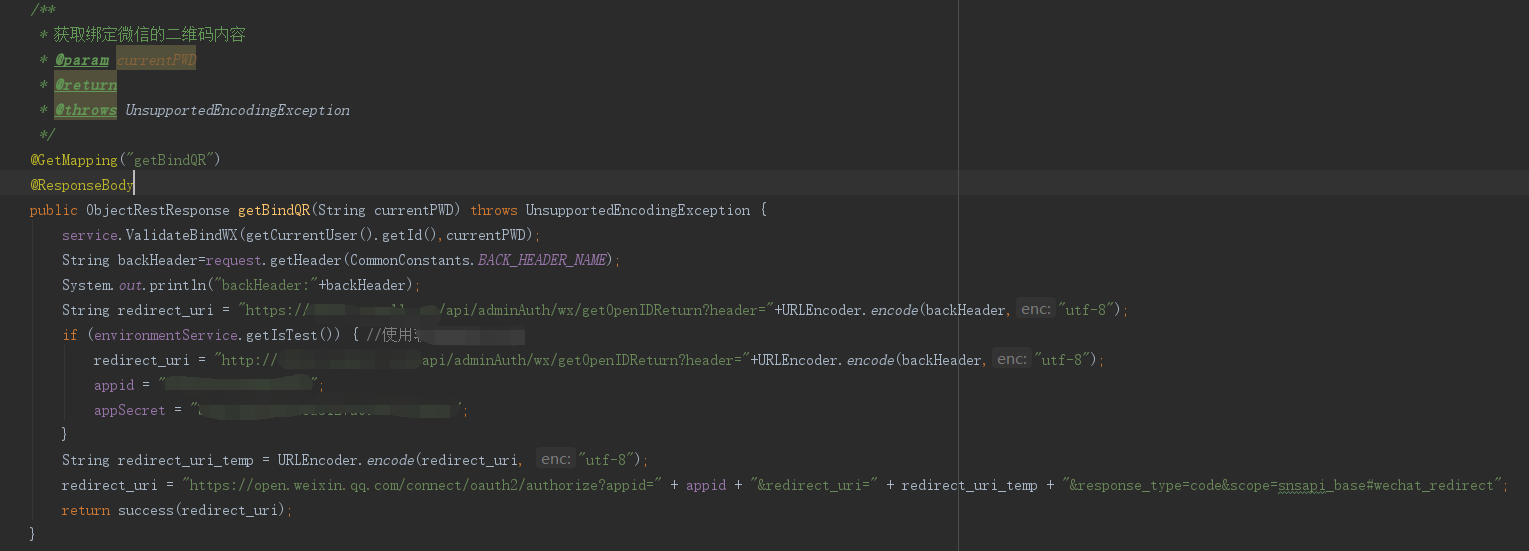Click the BACK_HEADER_NAME constant

[542, 260]
